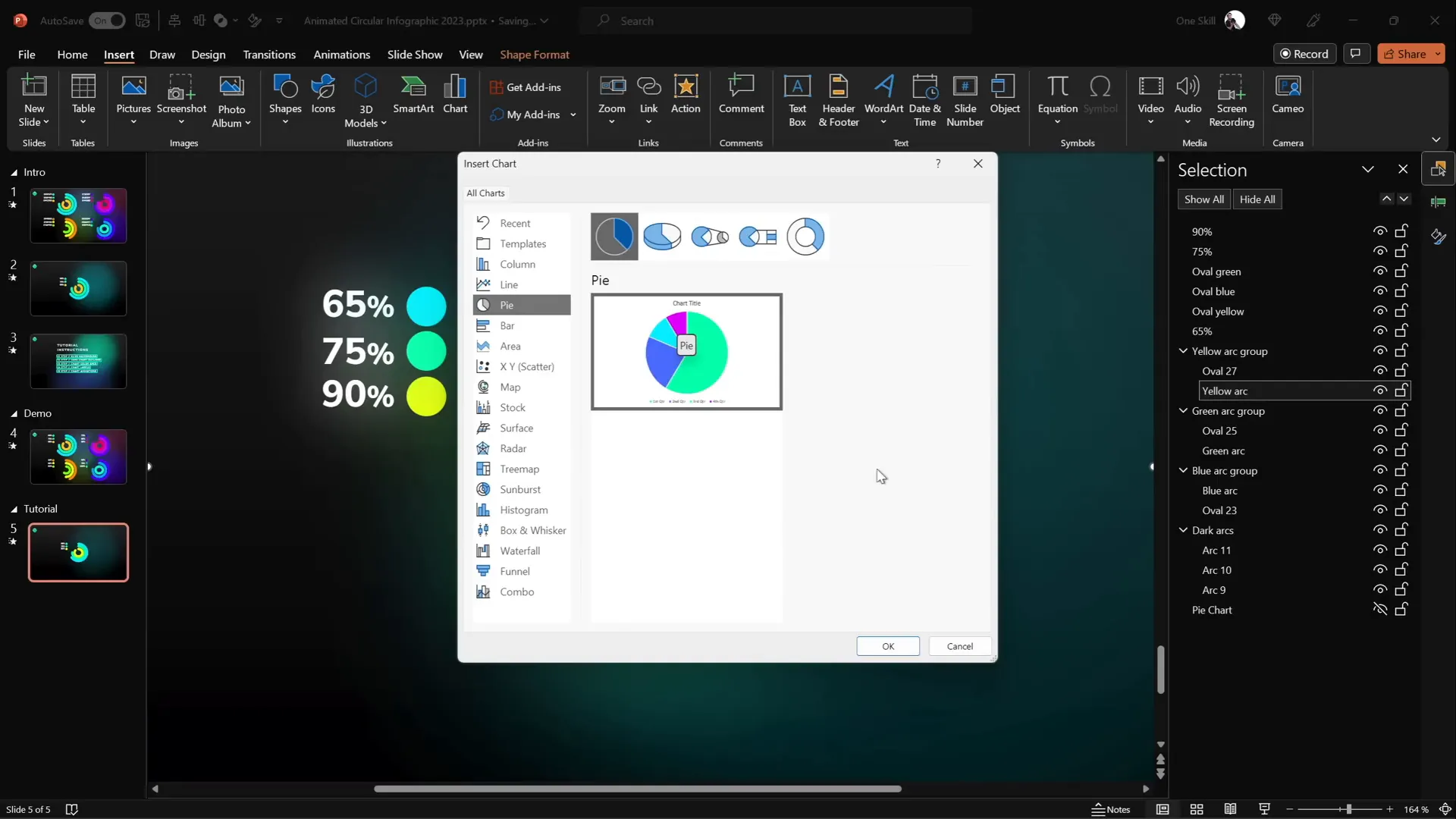This screenshot has height=819, width=1456.
Task: Choose the Sunburst chart category
Action: [x=522, y=489]
